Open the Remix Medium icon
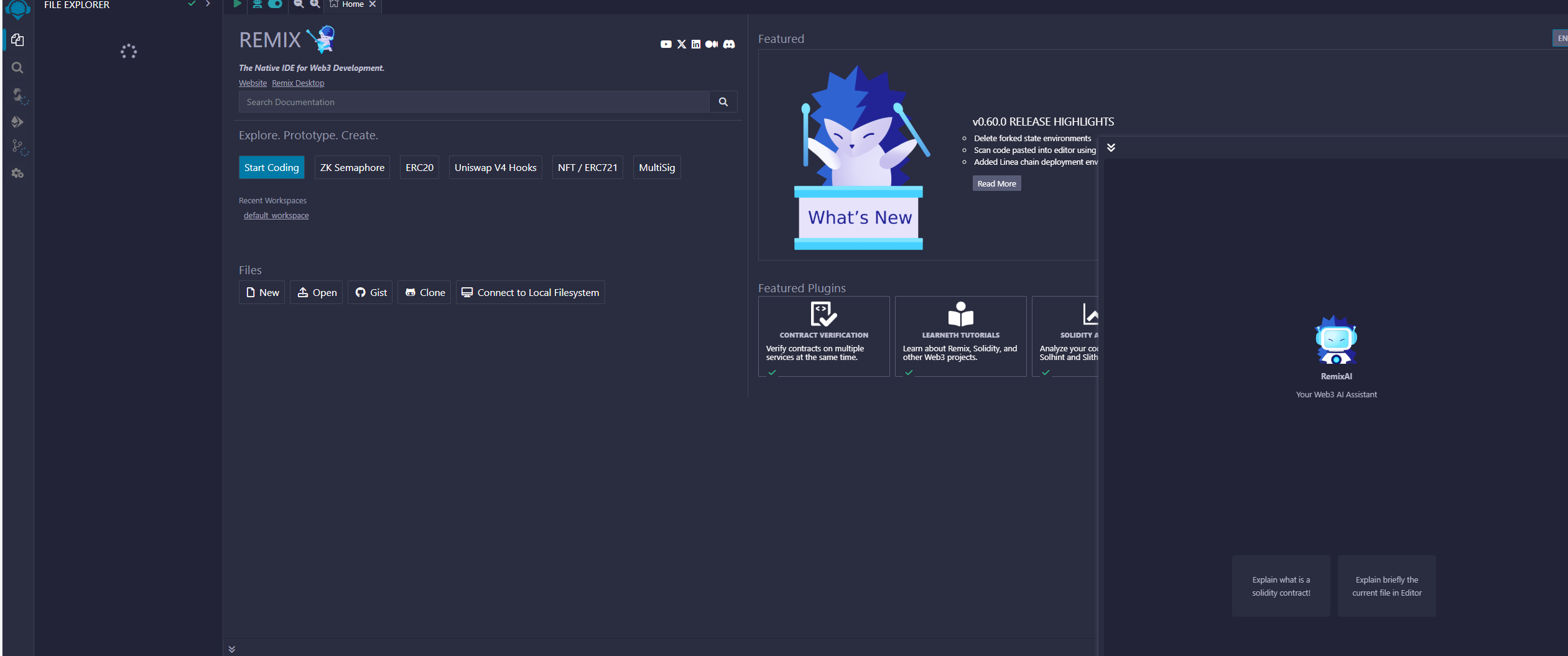 [712, 44]
